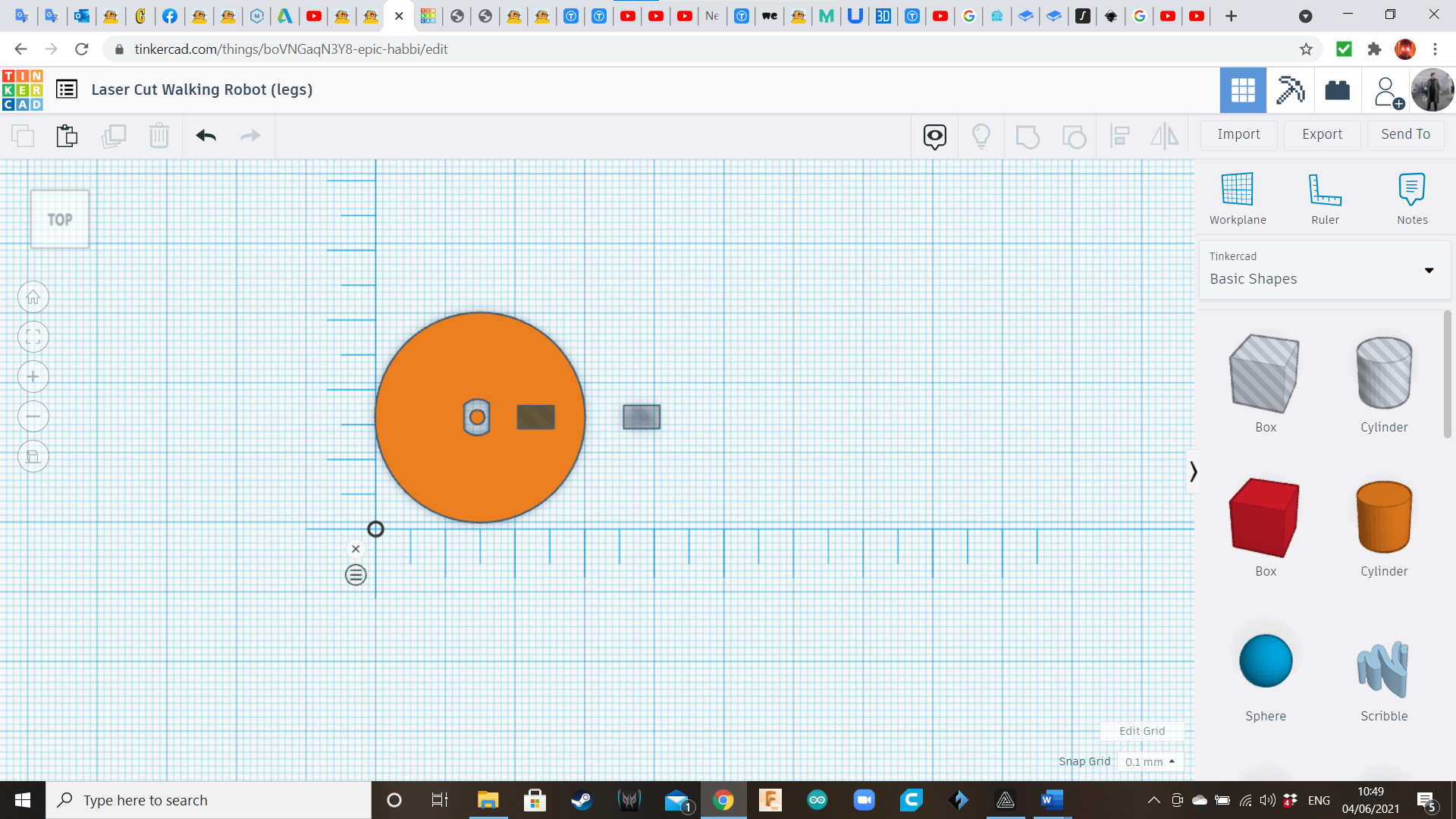The width and height of the screenshot is (1456, 819).
Task: Collapse the shapes panel with the chevron
Action: coord(1193,471)
